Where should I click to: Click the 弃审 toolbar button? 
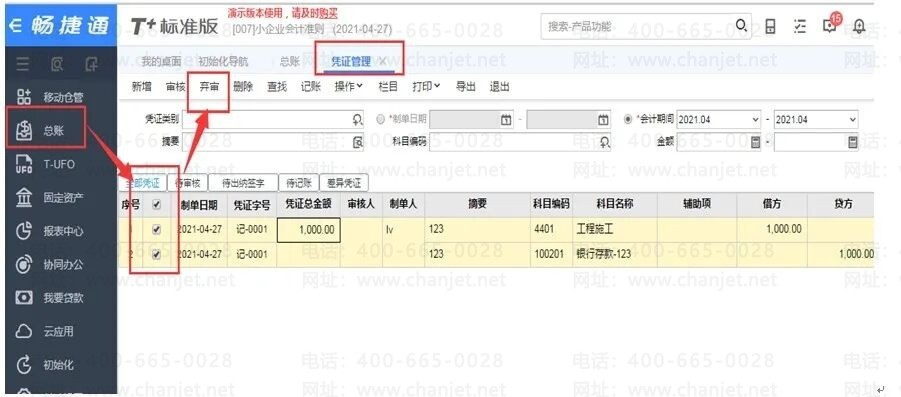(209, 86)
